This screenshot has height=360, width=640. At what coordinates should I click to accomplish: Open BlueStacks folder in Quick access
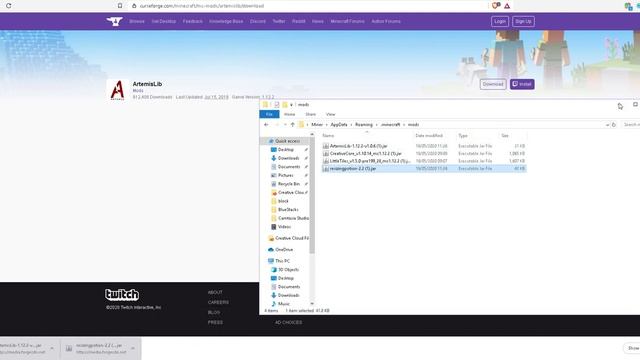click(288, 209)
